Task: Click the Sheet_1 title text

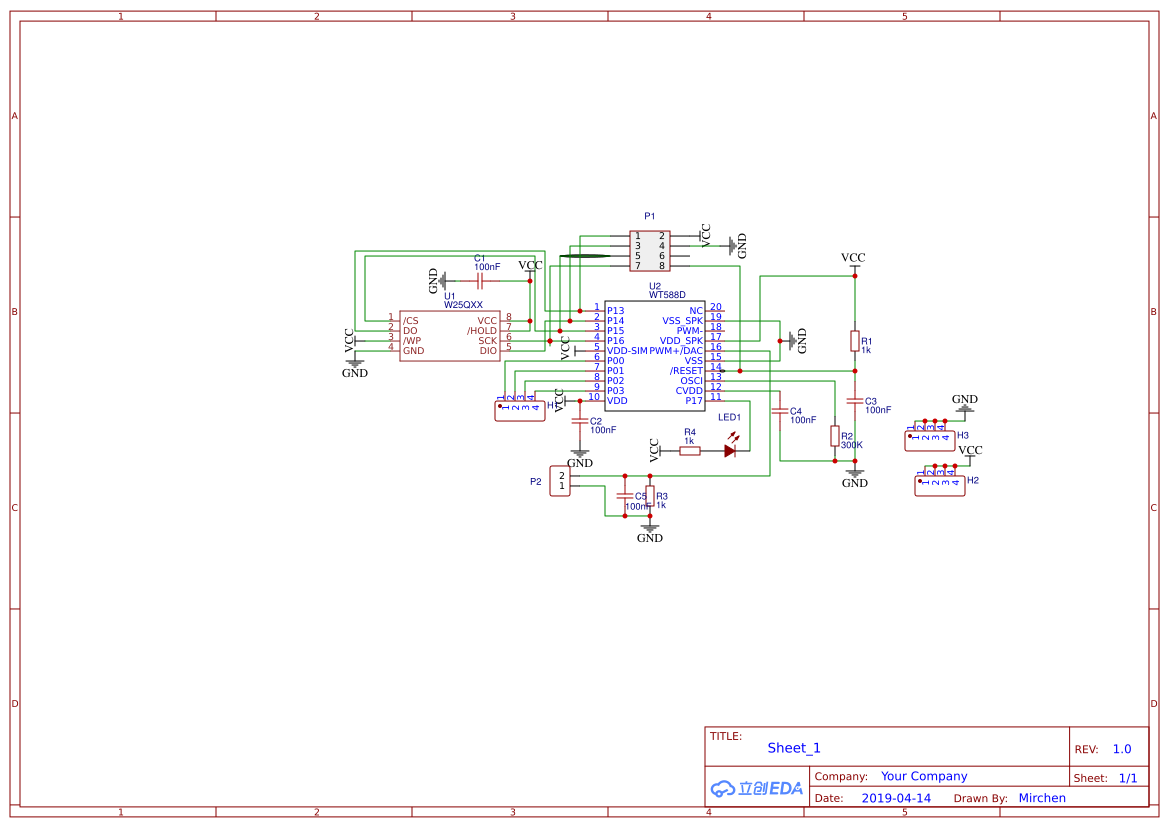Action: [794, 748]
